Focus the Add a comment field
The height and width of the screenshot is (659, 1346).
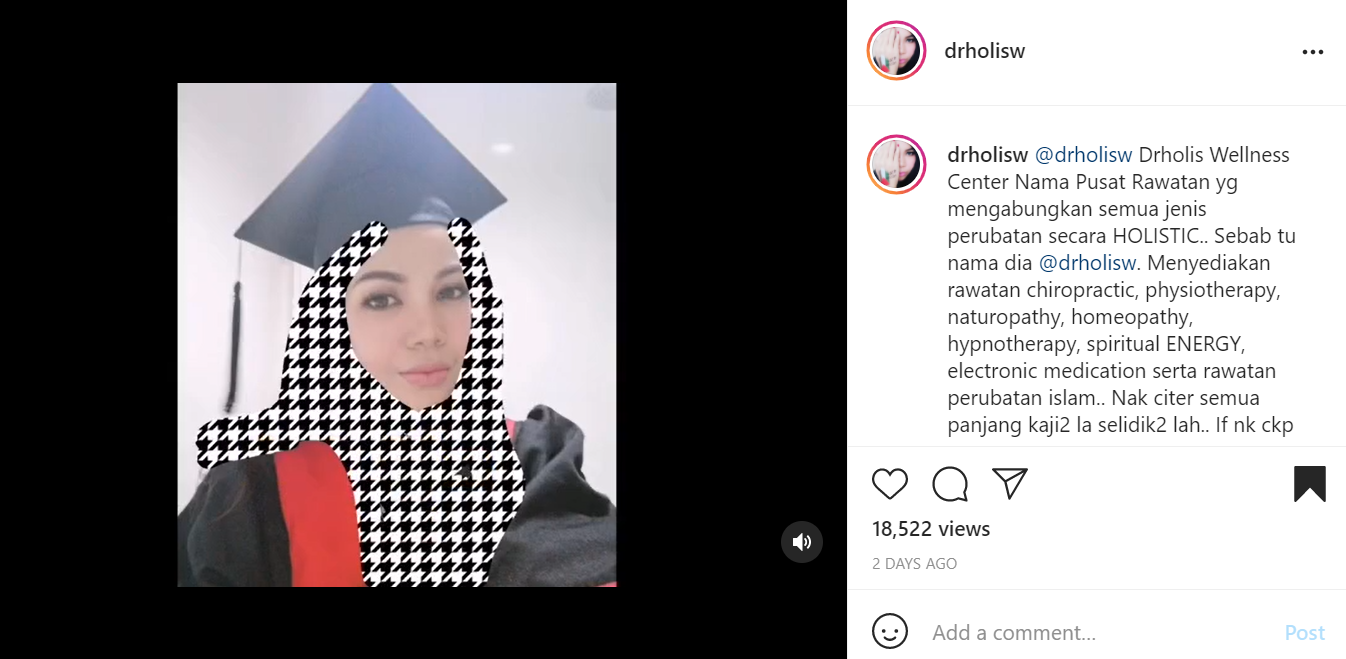tap(1100, 632)
